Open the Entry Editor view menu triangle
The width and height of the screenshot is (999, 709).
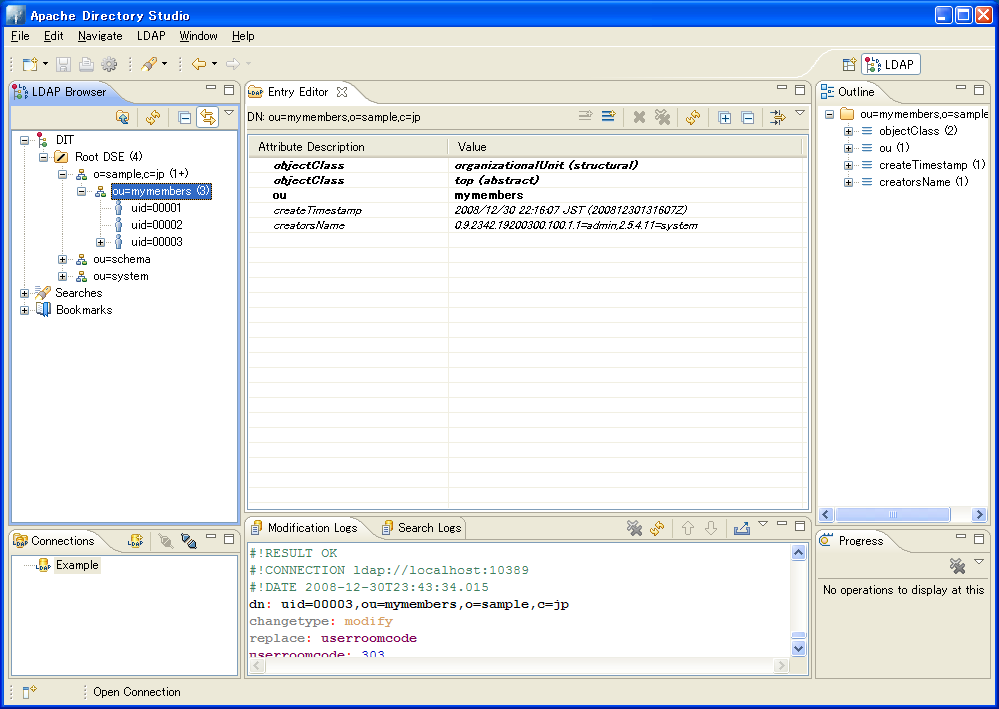click(800, 113)
